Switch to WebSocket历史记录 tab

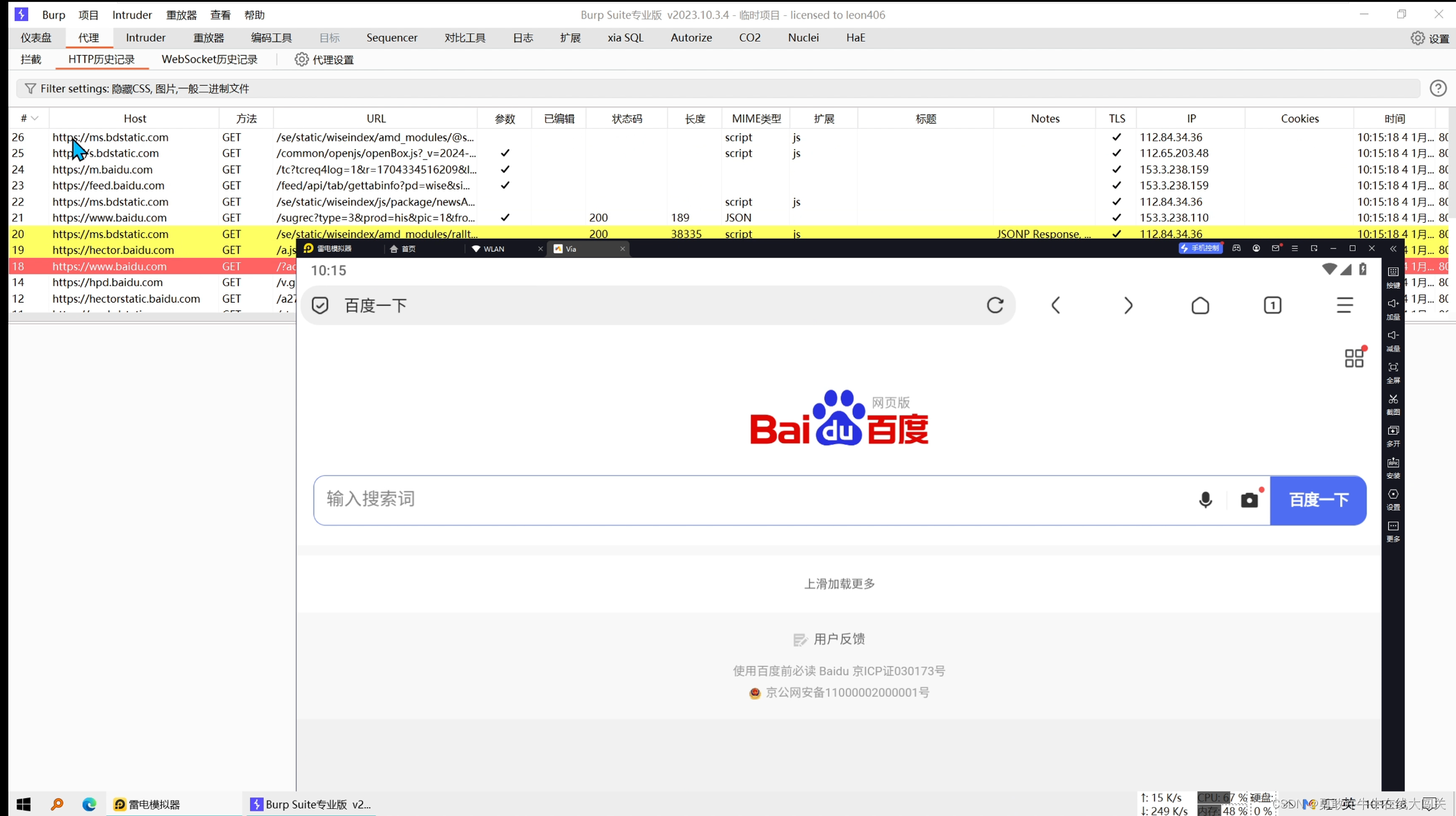pos(209,60)
